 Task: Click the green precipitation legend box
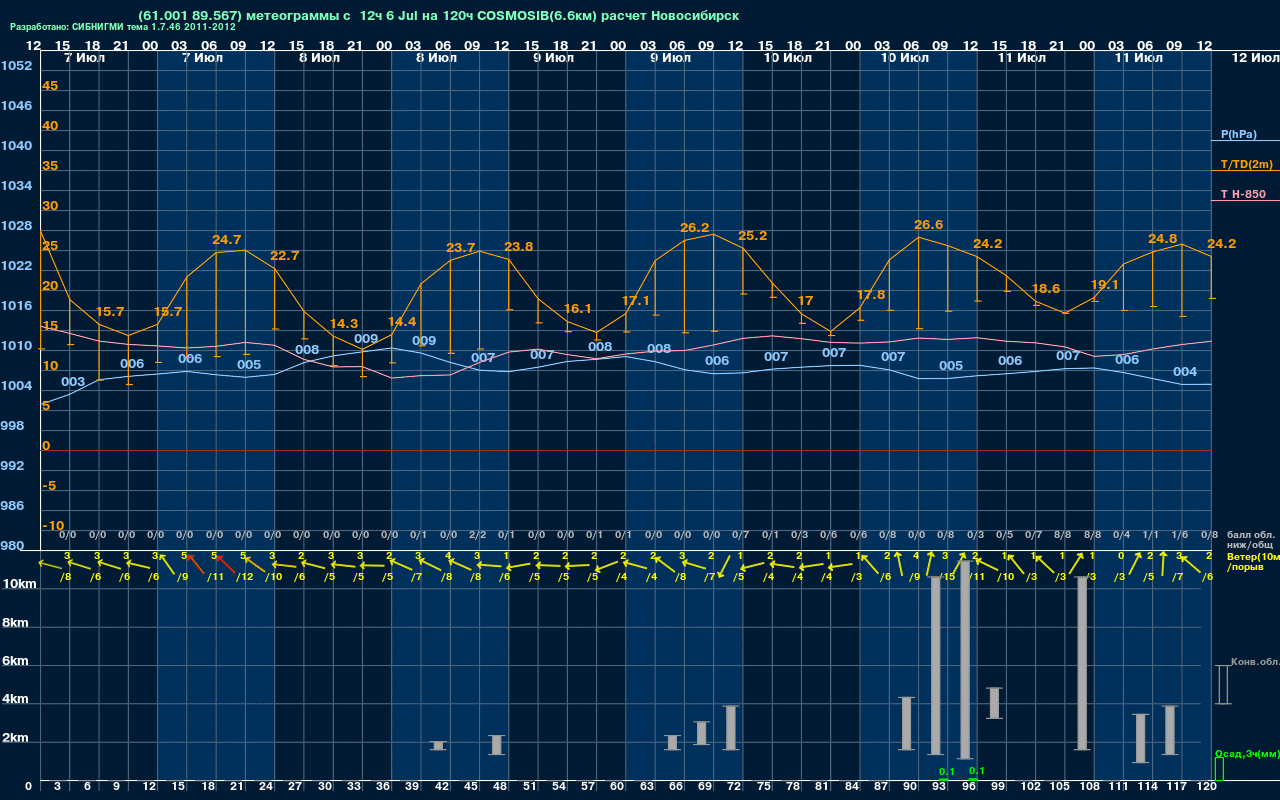[x=1218, y=770]
